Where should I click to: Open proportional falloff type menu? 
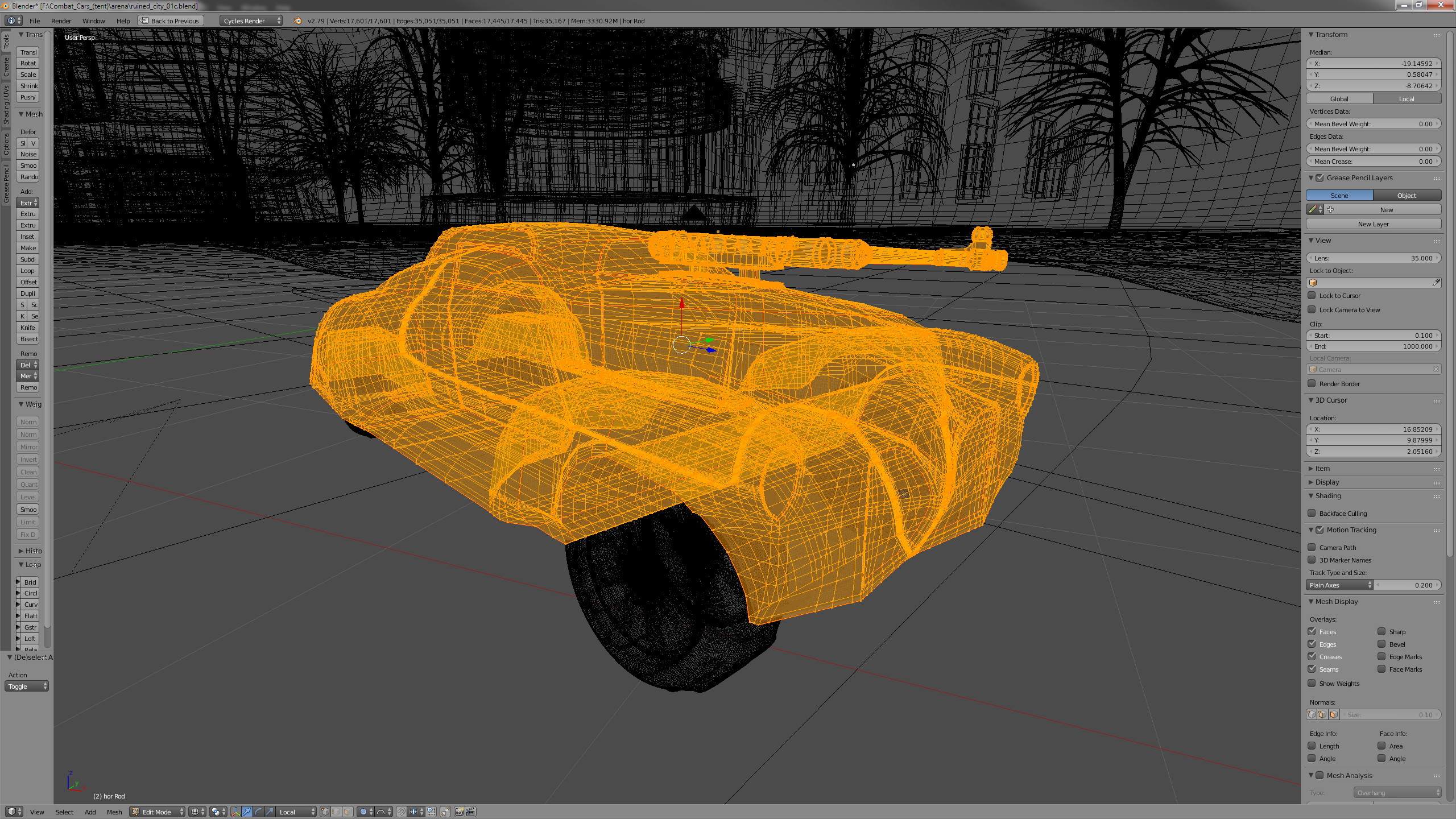(x=384, y=812)
